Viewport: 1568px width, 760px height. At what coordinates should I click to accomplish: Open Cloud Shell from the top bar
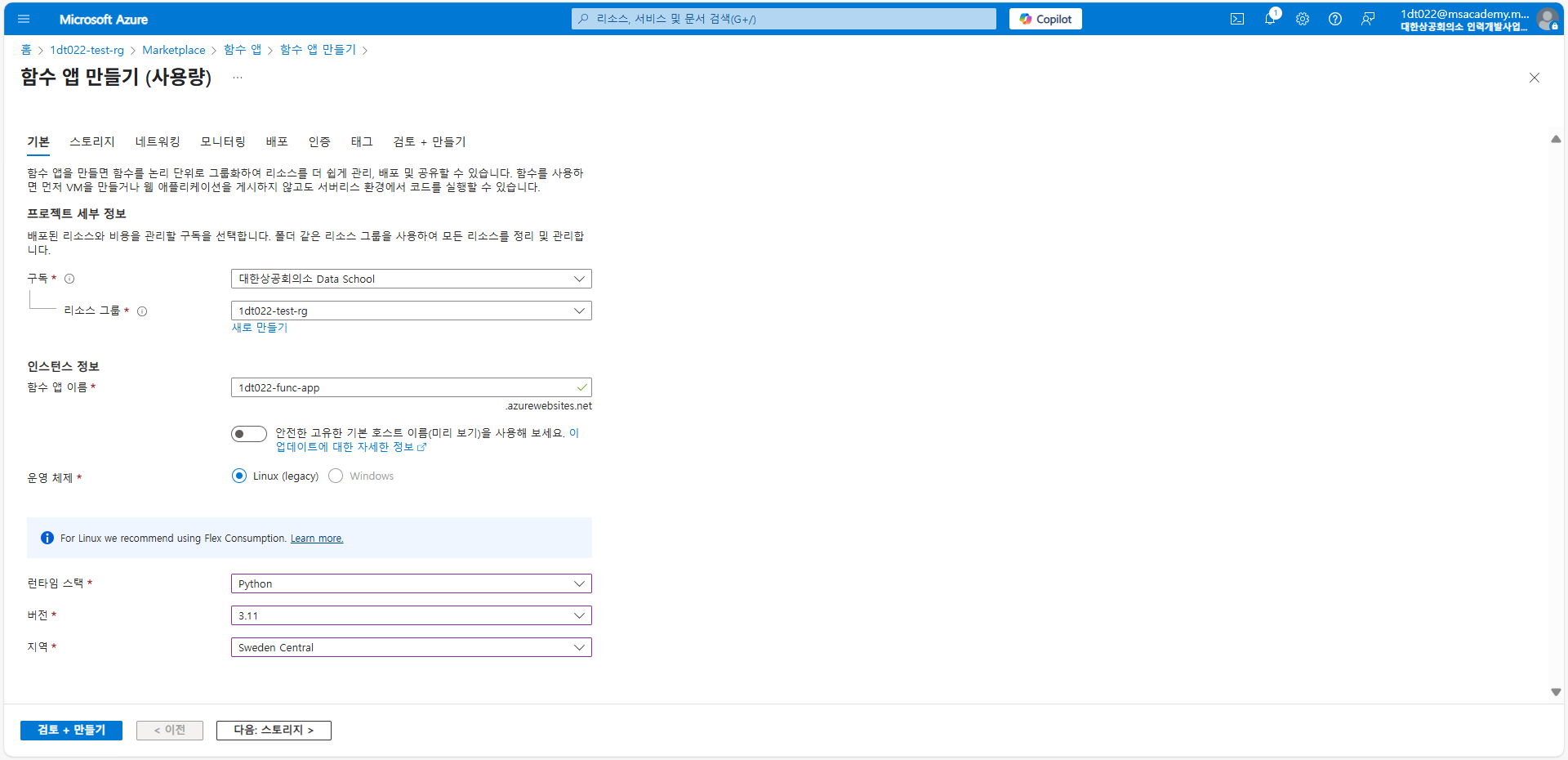1237,19
